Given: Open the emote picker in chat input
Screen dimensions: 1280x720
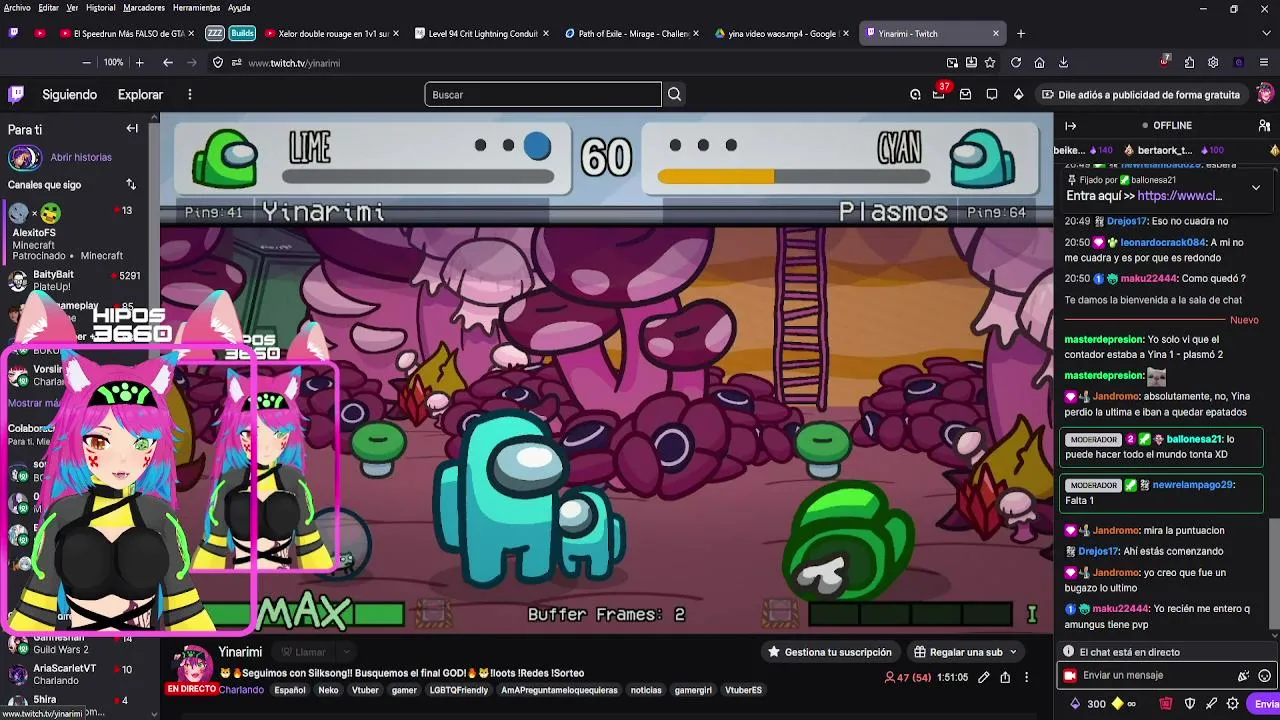Looking at the screenshot, I should [1264, 676].
